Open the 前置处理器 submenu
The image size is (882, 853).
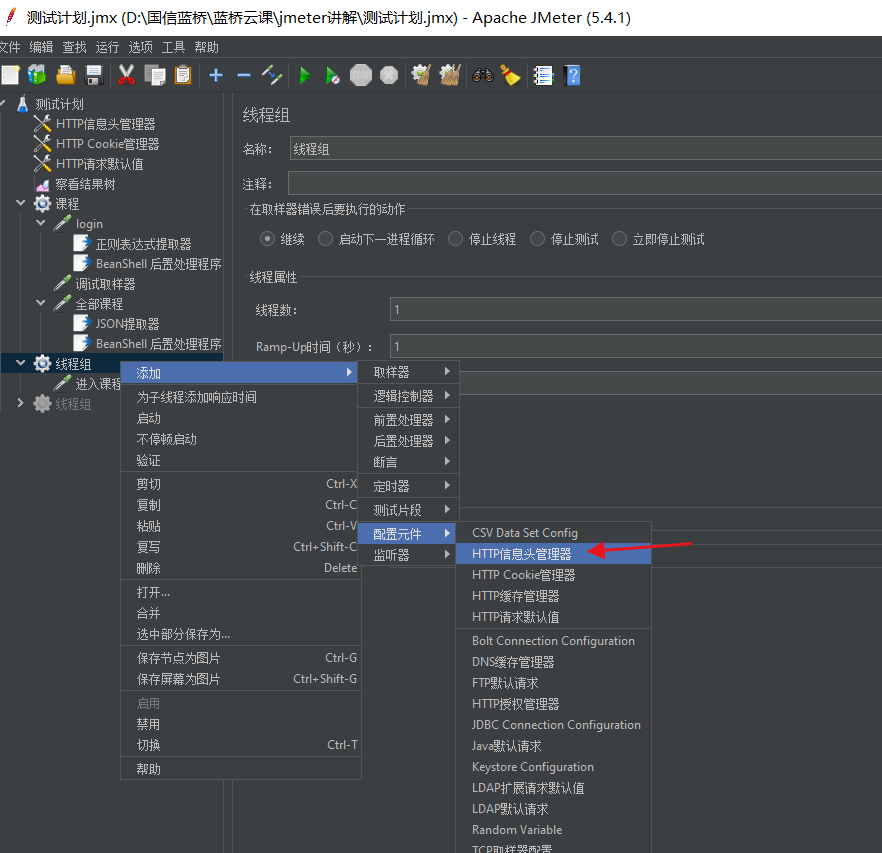click(x=409, y=420)
